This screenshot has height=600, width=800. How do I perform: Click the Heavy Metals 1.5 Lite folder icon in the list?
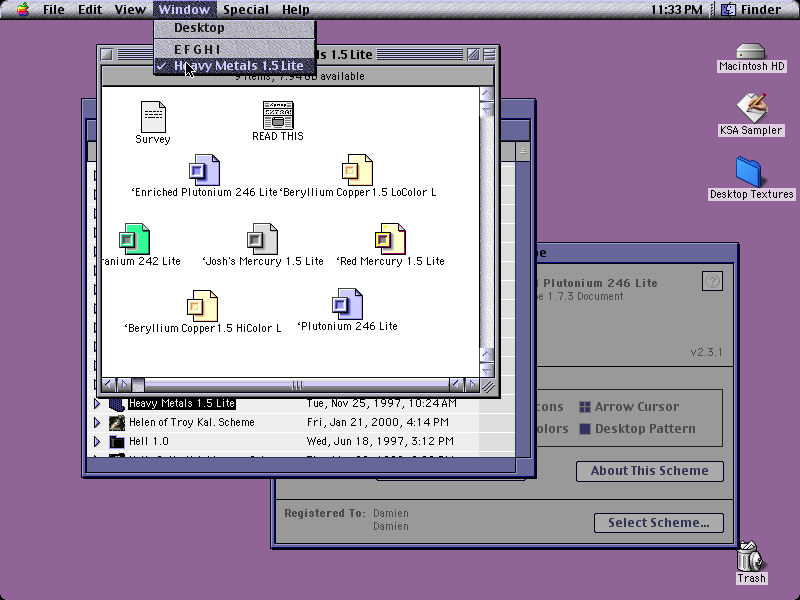coord(117,404)
